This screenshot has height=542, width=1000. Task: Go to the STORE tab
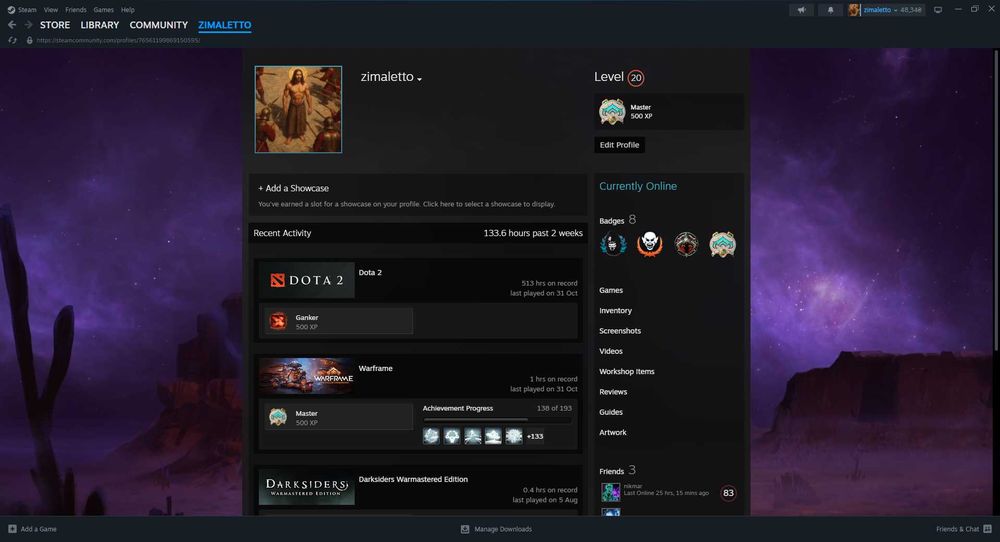[x=55, y=25]
